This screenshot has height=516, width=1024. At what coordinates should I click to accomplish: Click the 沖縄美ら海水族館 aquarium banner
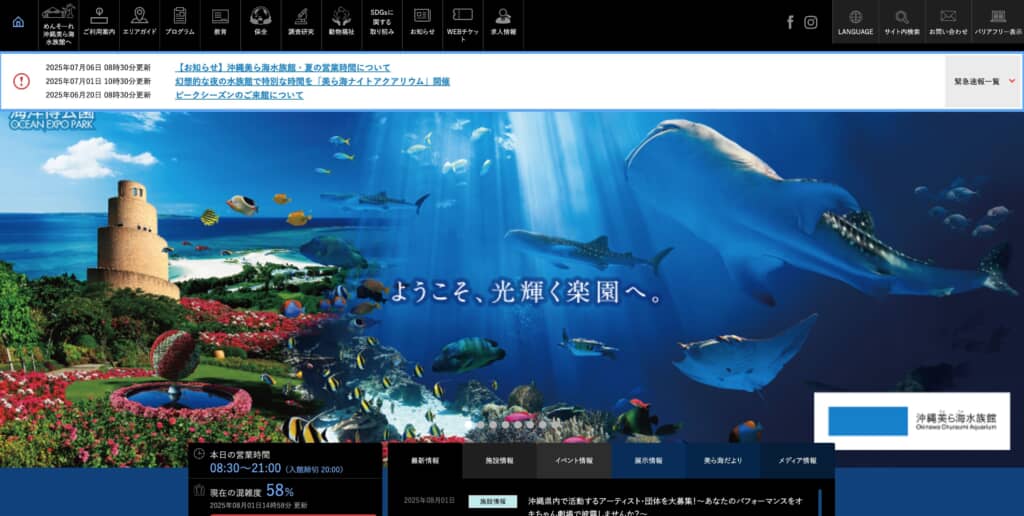[911, 421]
